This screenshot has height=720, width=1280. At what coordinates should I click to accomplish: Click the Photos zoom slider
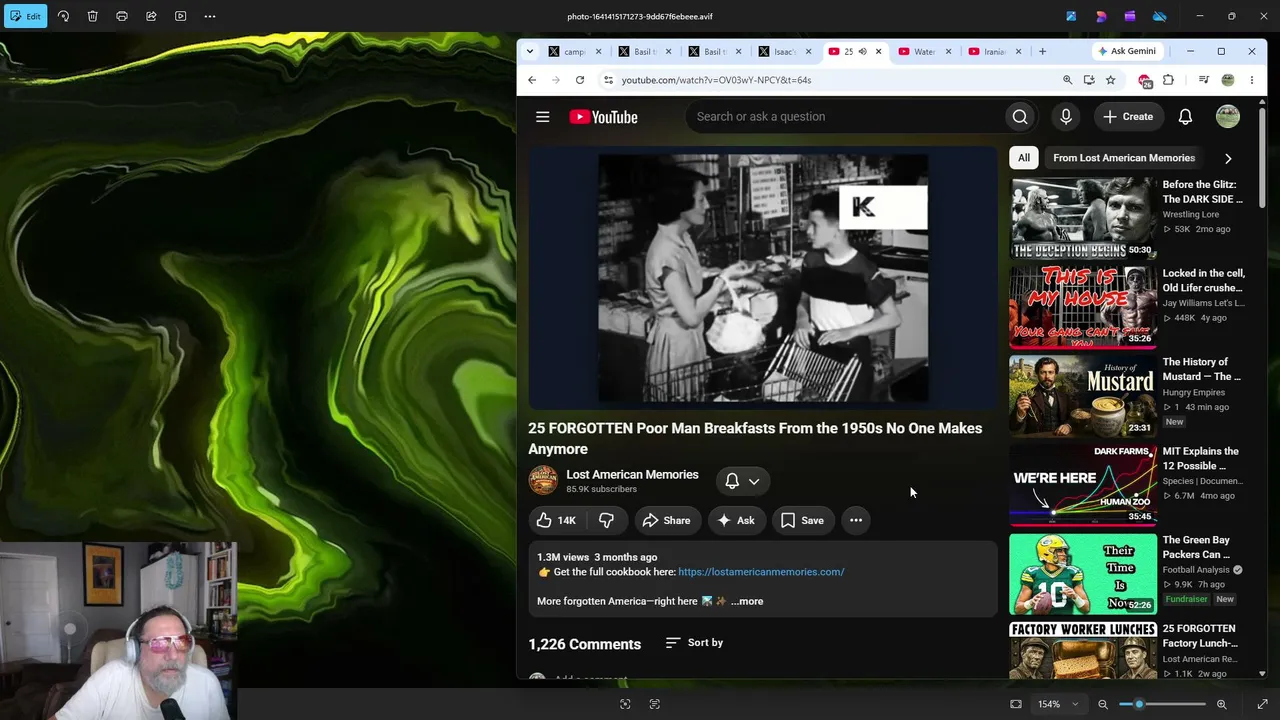click(x=1162, y=704)
